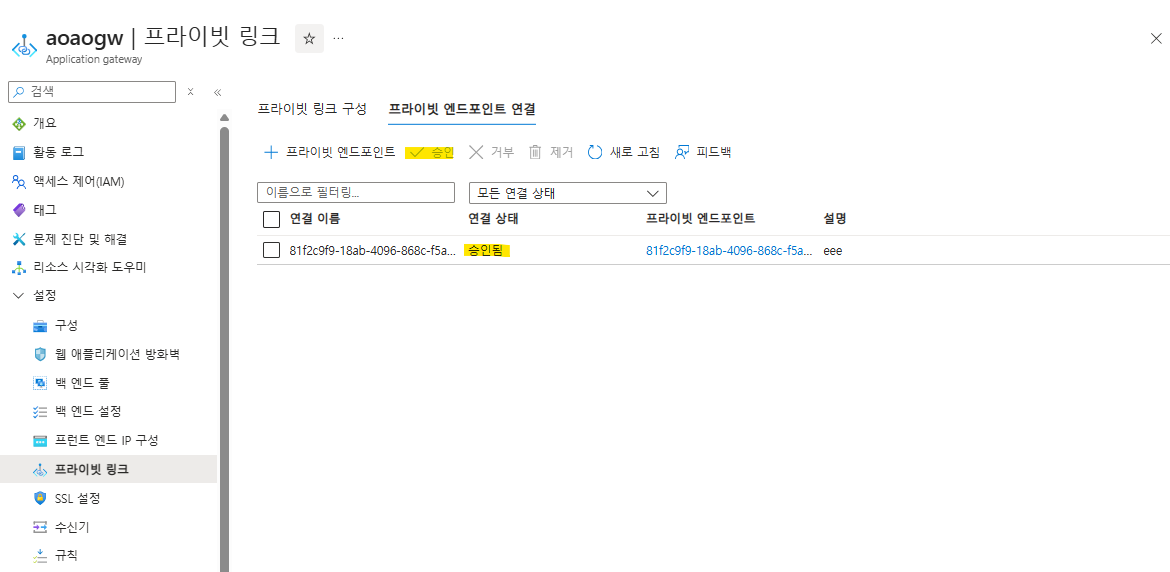Screen dimensions: 1170x572
Task: Open the ellipsis more options menu in header
Action: click(338, 38)
